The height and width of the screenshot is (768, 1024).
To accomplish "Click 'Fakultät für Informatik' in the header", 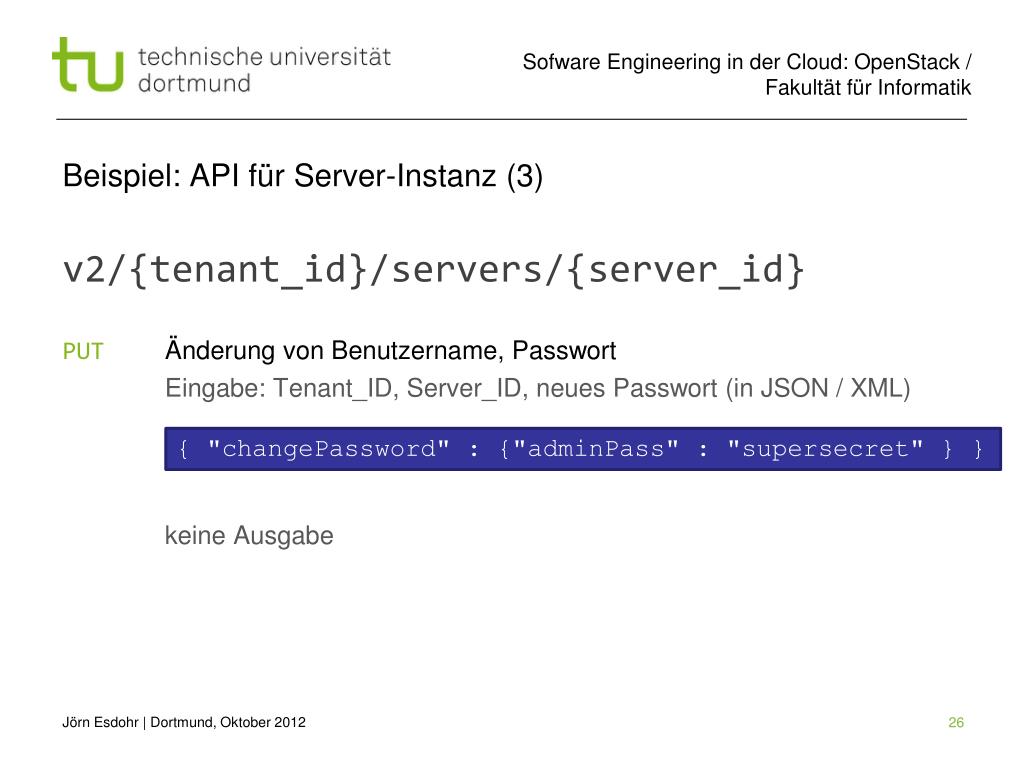I will (x=868, y=88).
